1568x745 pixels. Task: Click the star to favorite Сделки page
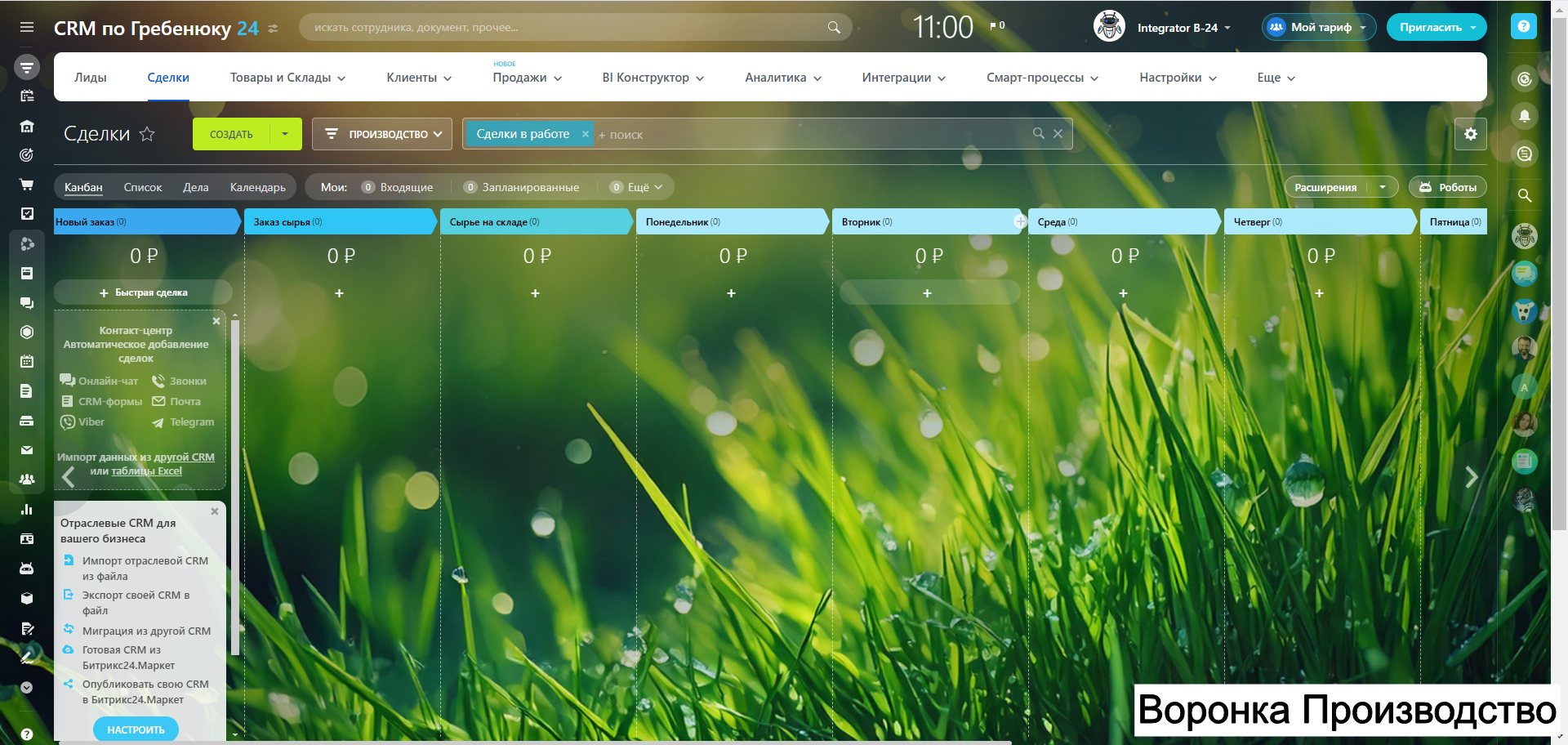(147, 134)
